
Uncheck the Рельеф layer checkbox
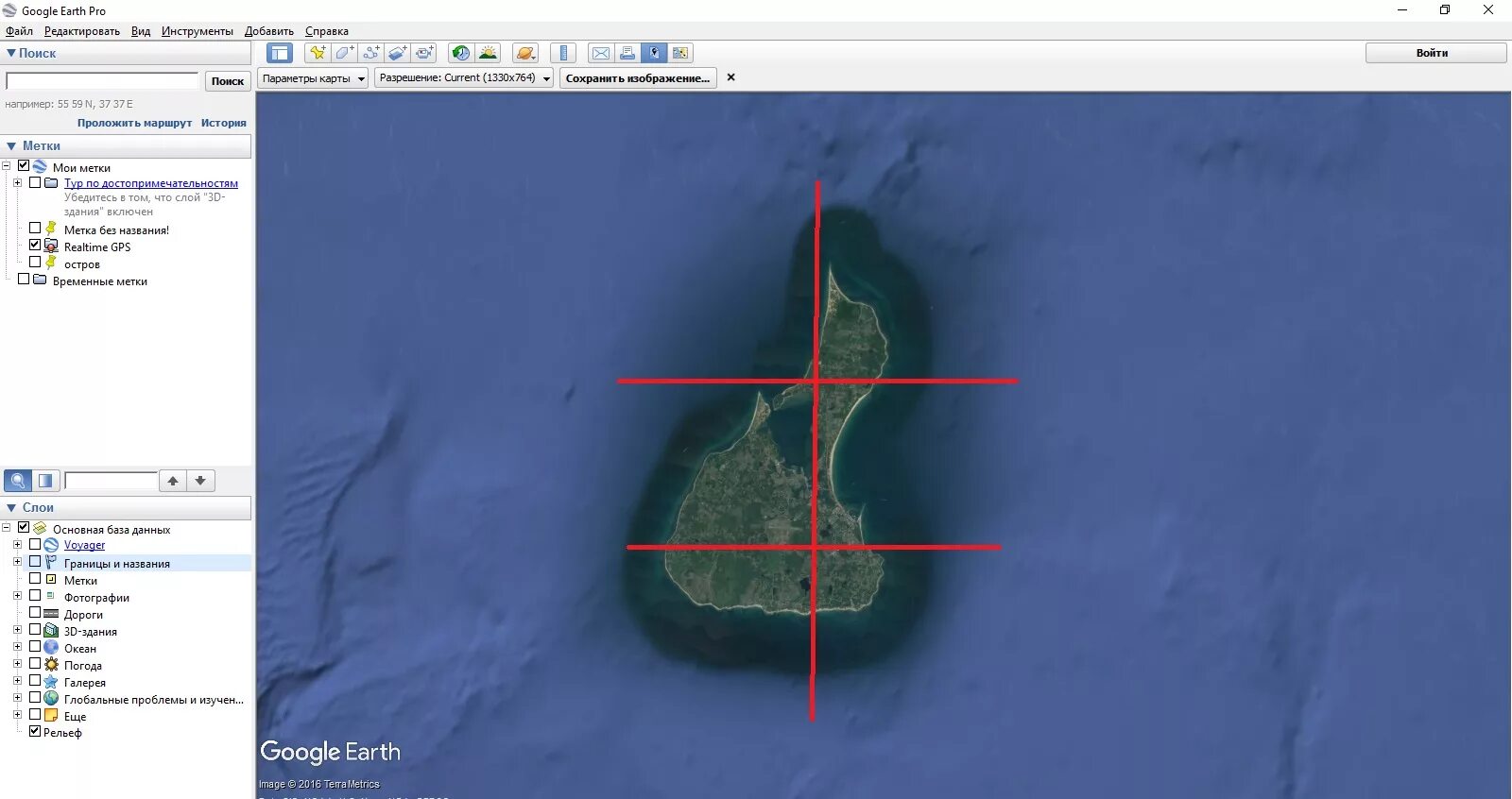pos(35,731)
